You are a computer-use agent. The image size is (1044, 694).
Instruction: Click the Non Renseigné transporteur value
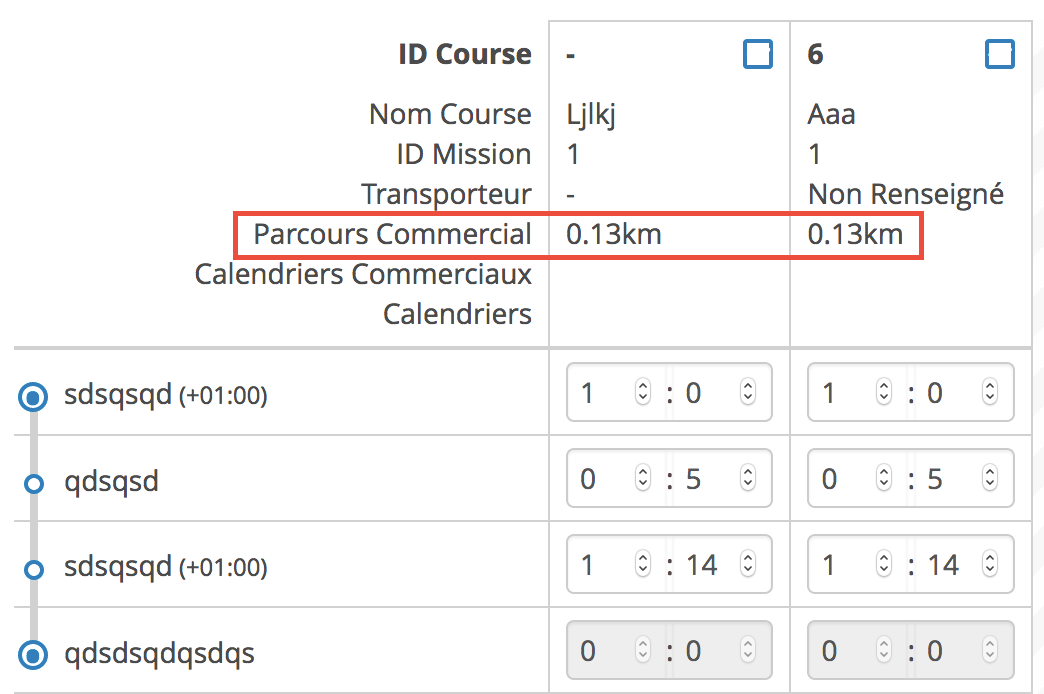point(905,194)
